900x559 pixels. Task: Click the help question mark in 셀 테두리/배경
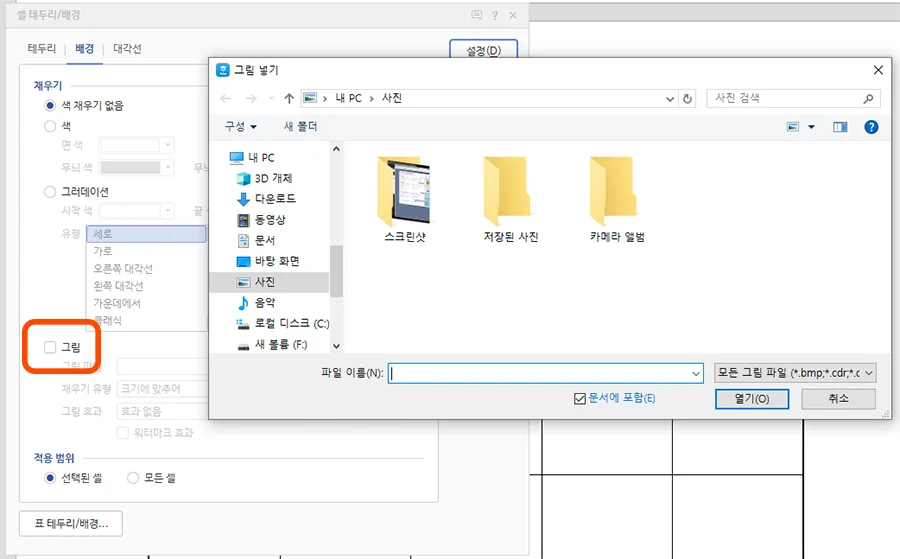[x=495, y=15]
